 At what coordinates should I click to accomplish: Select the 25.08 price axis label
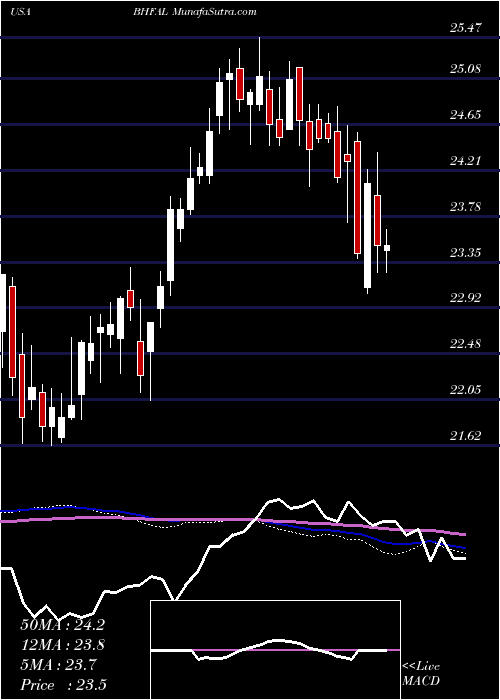[x=466, y=69]
